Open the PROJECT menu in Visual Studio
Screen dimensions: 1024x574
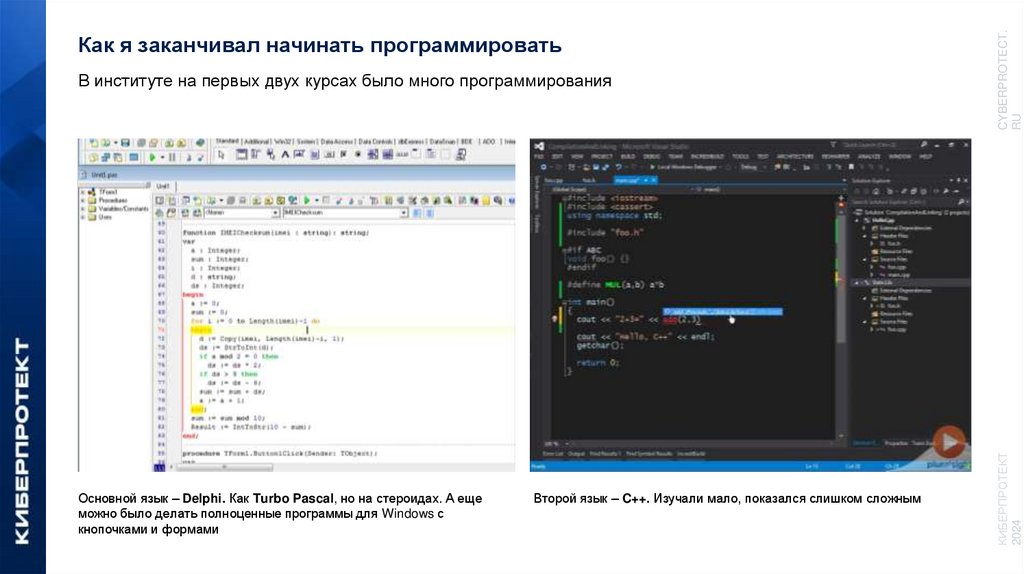point(601,157)
